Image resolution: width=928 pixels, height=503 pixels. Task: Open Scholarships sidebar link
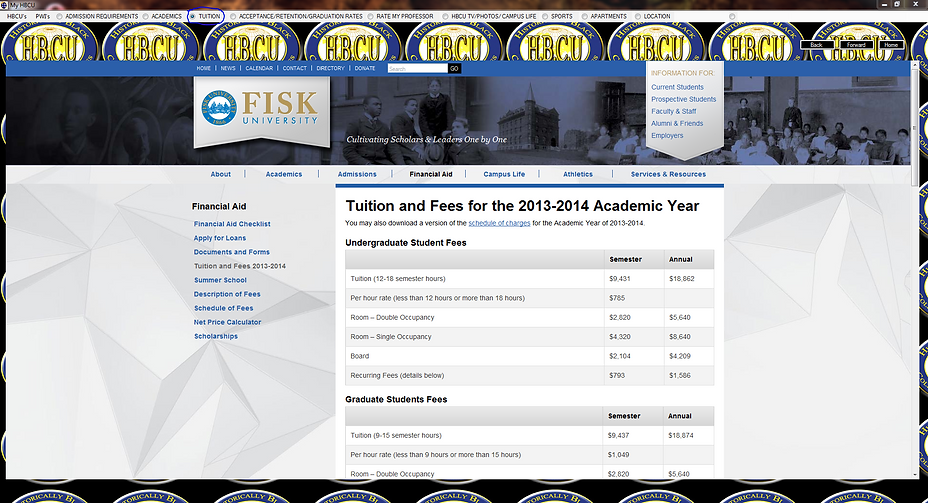coord(216,337)
